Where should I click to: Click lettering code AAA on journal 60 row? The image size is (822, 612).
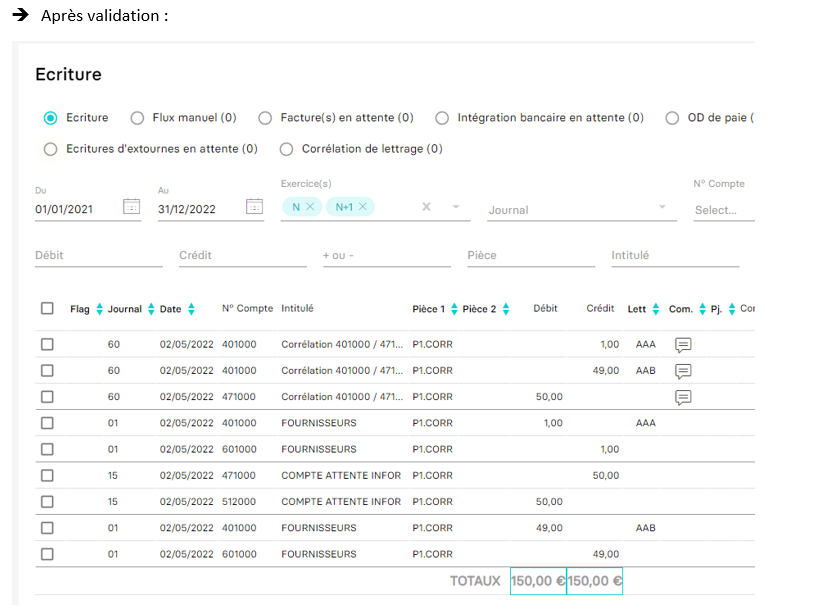646,345
